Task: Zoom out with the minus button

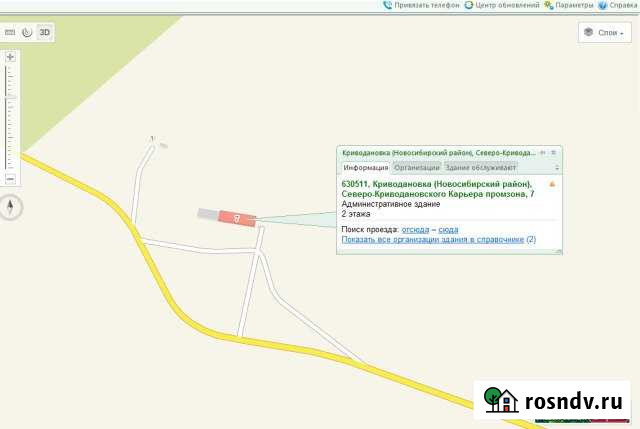Action: tap(10, 178)
